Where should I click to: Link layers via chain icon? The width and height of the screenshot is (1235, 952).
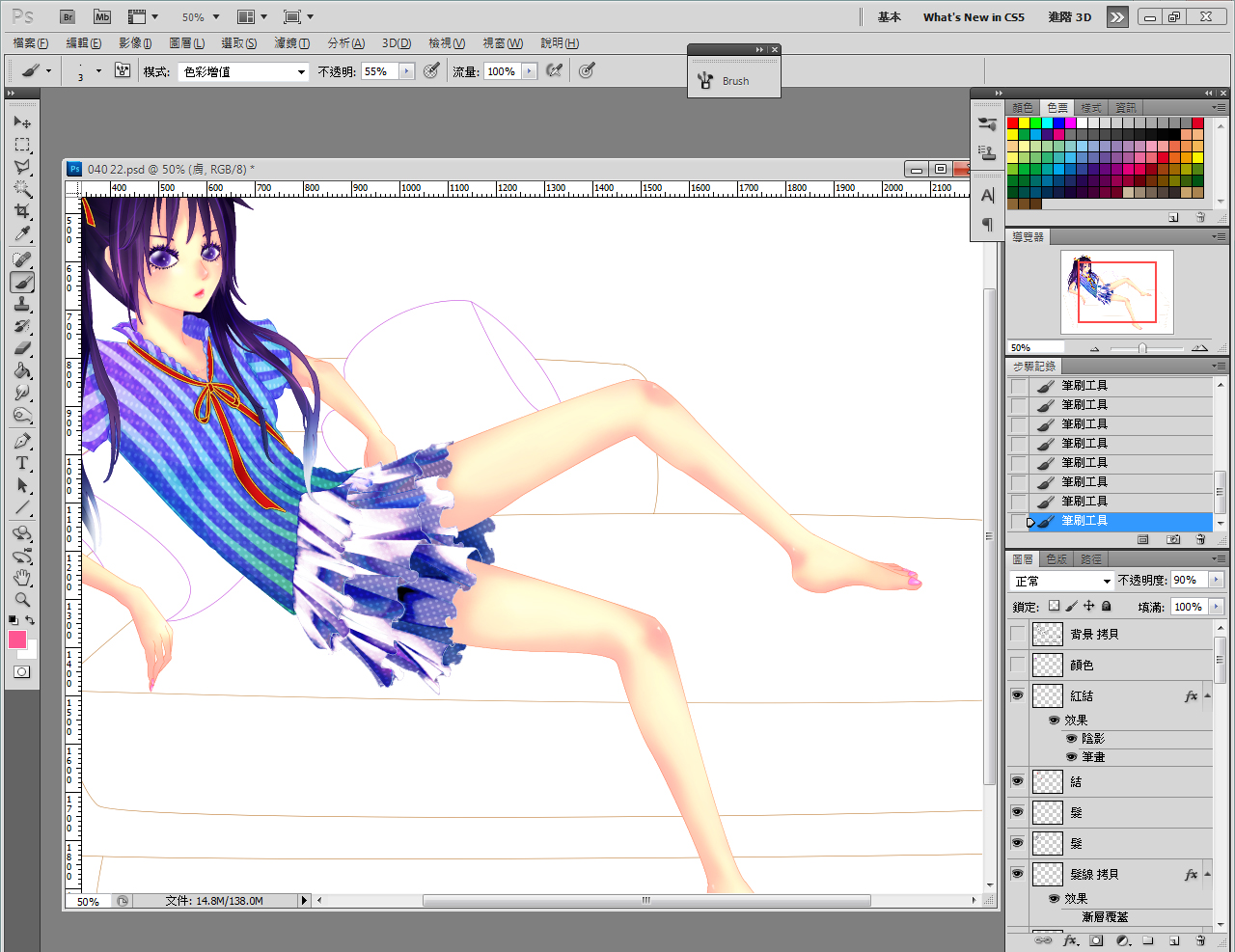point(1043,940)
